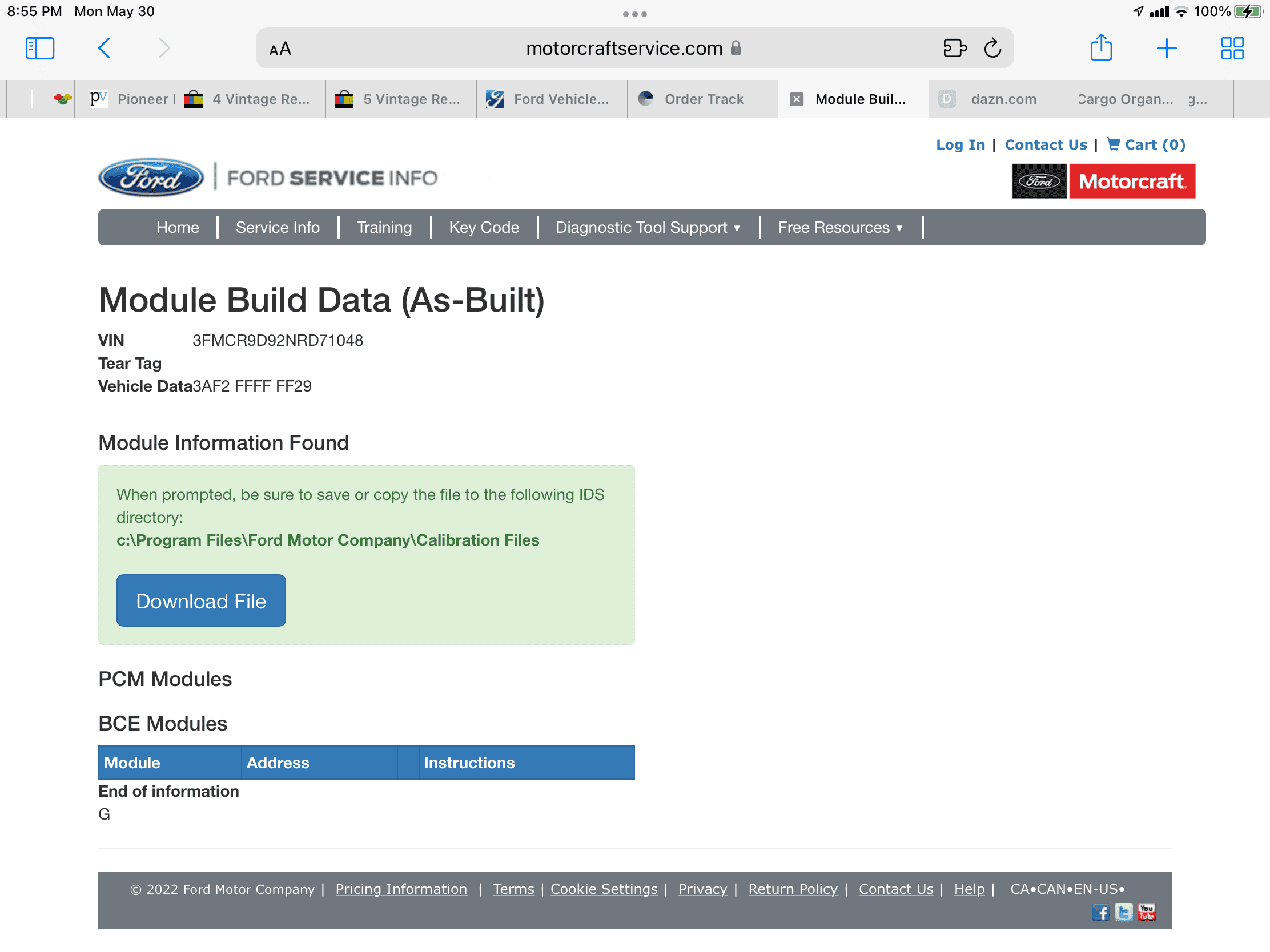The width and height of the screenshot is (1270, 952).
Task: Go back using the back arrow
Action: [105, 48]
